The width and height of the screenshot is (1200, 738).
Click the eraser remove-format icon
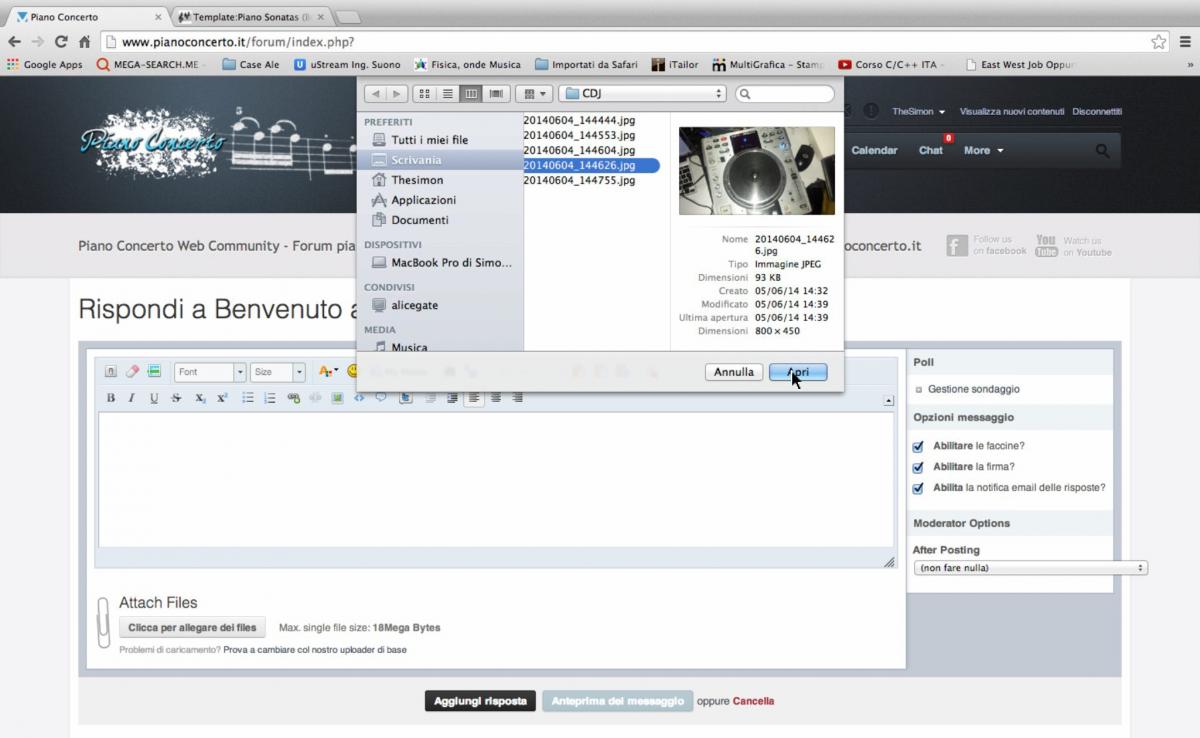132,372
